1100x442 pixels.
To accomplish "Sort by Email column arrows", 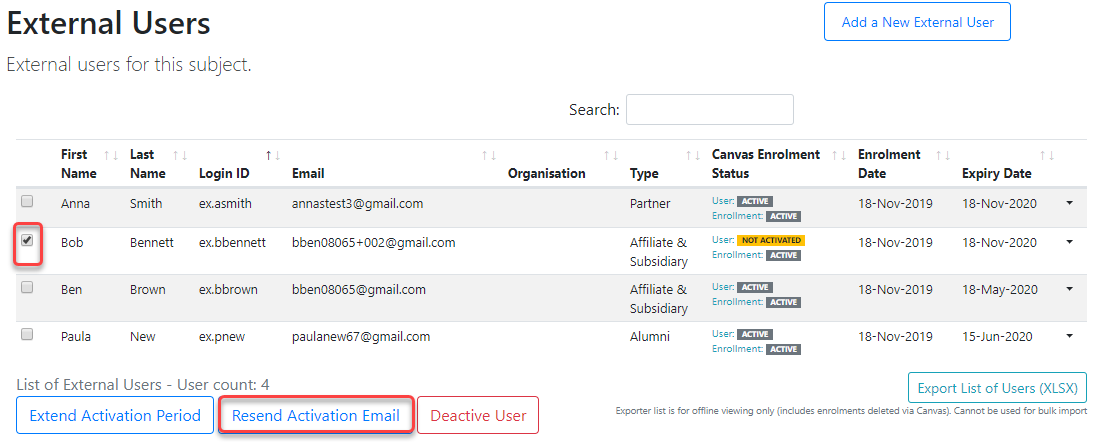I will tap(490, 155).
